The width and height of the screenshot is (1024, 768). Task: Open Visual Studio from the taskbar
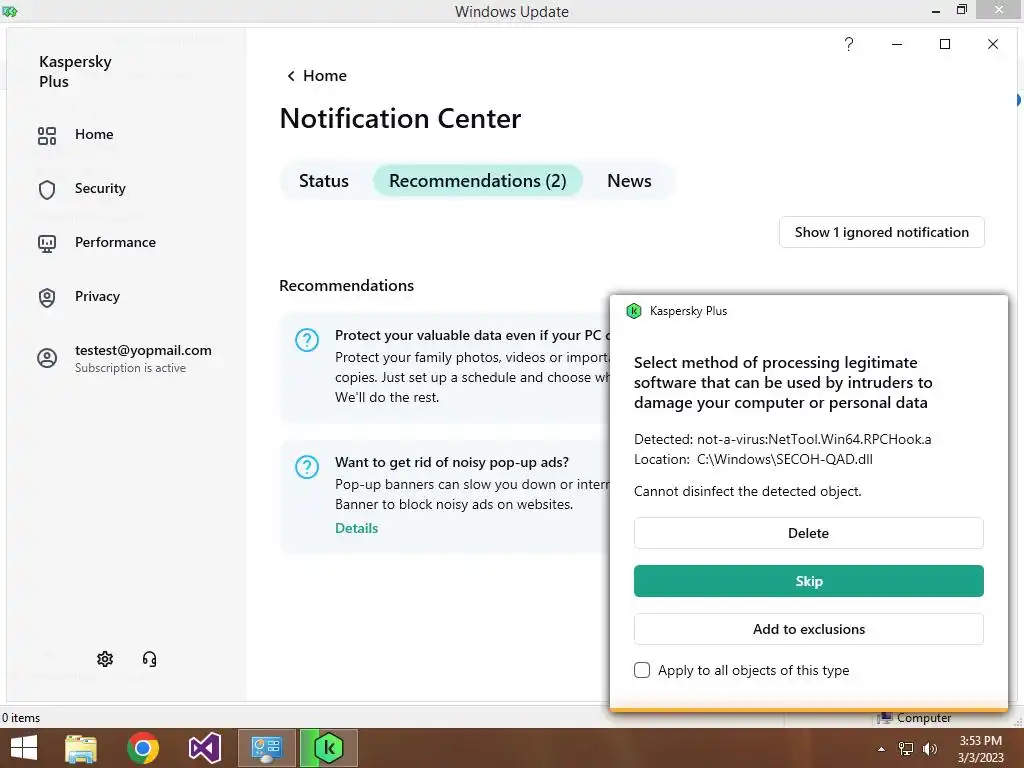pos(204,748)
